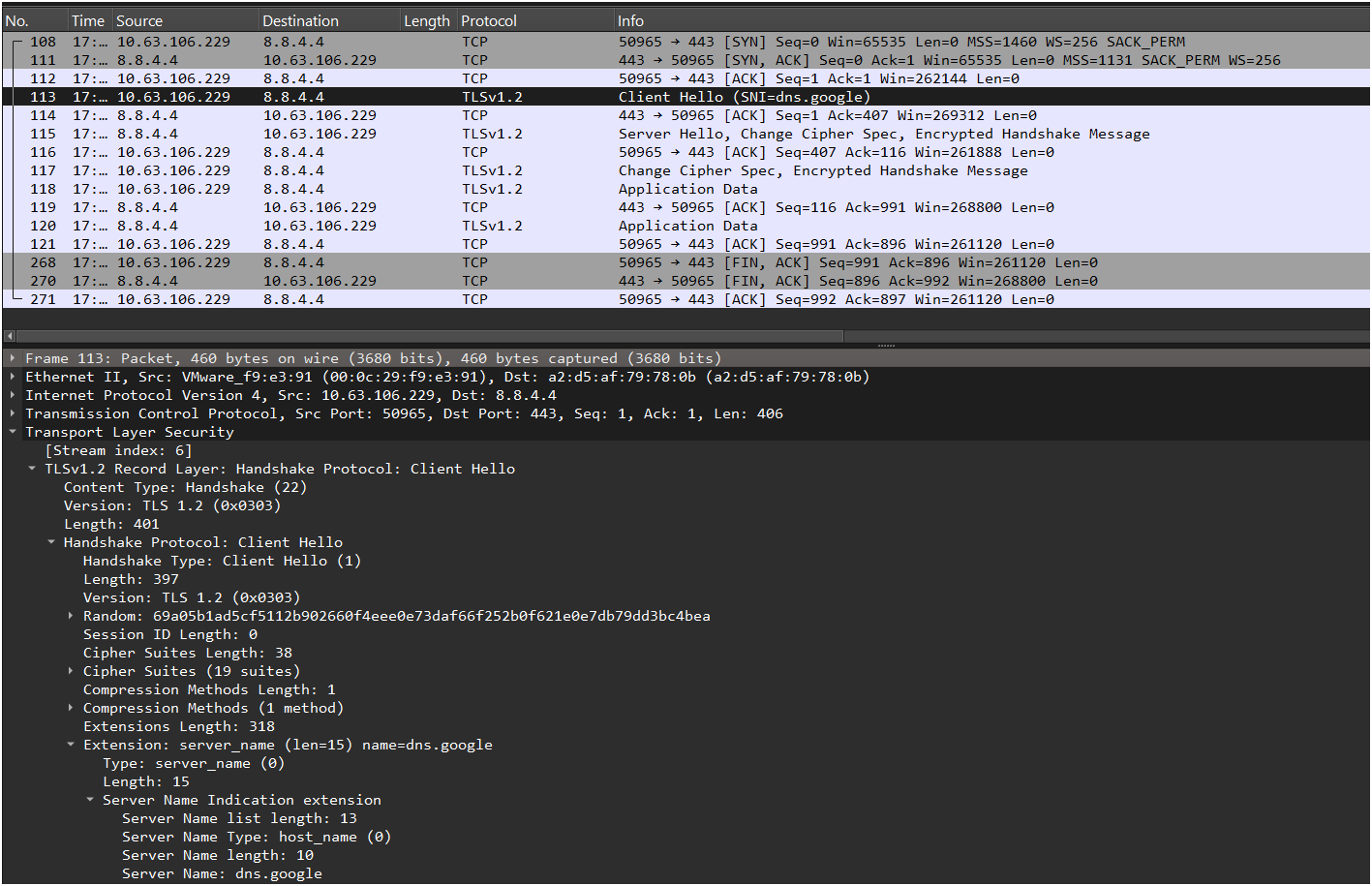Collapse the Extension: server_name node

pyautogui.click(x=71, y=745)
